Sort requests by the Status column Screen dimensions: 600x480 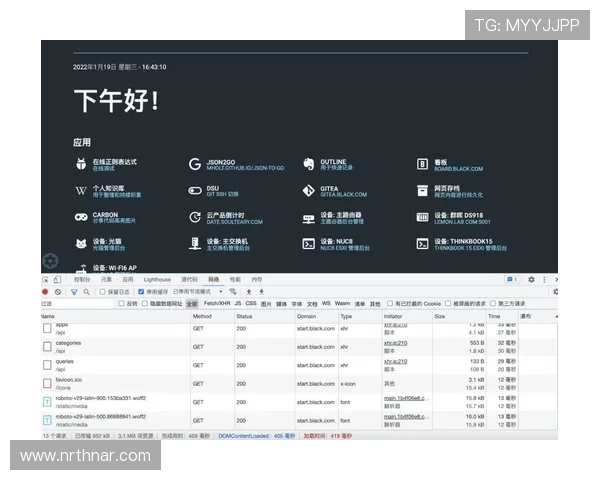tap(264, 316)
